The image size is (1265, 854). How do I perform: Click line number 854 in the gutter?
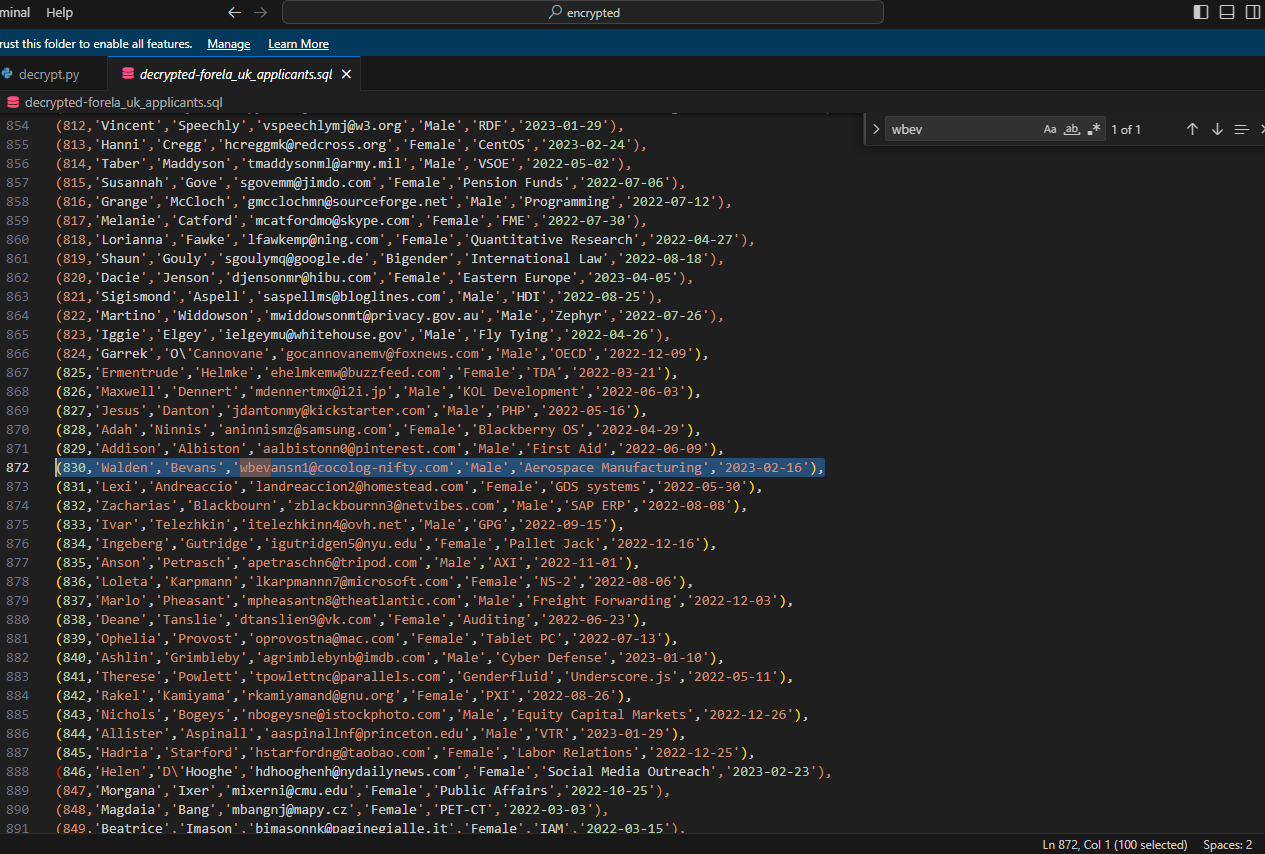(18, 126)
